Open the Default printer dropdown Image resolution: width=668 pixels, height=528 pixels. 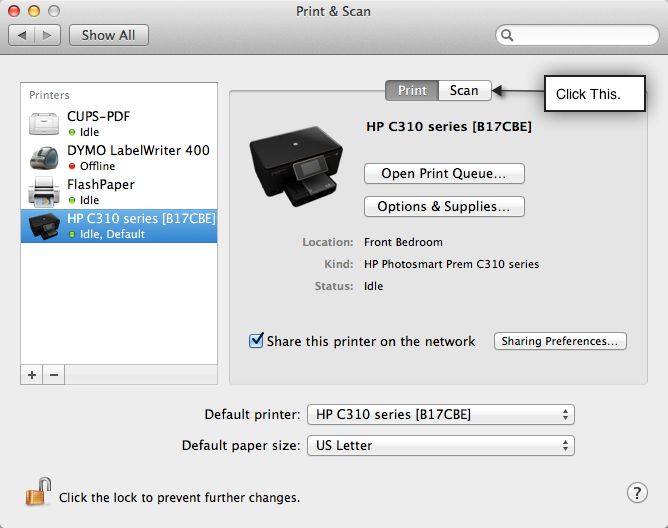(x=441, y=415)
